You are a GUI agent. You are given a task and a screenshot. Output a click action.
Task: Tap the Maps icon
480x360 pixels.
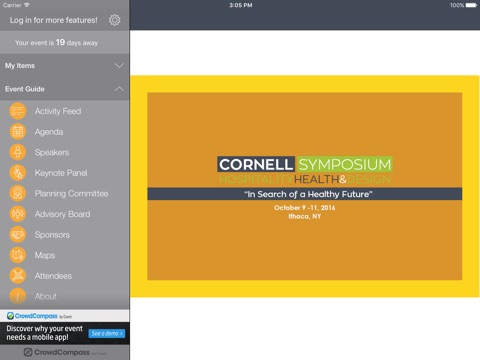[18, 255]
